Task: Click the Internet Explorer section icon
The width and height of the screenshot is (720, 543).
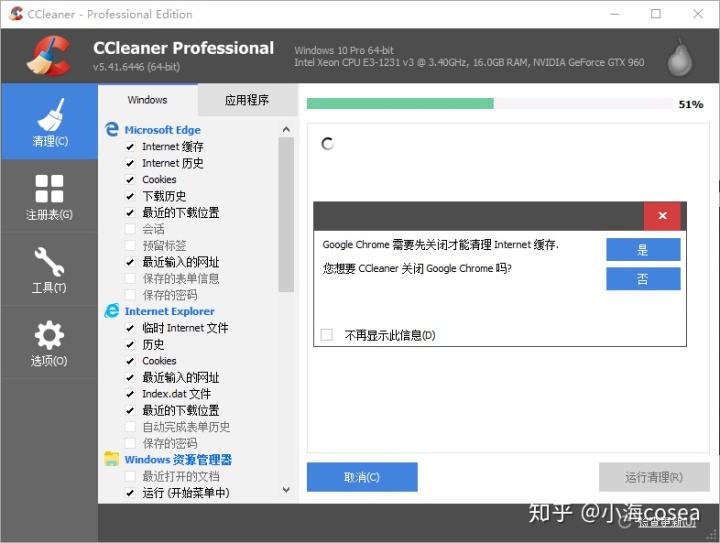Action: [112, 311]
